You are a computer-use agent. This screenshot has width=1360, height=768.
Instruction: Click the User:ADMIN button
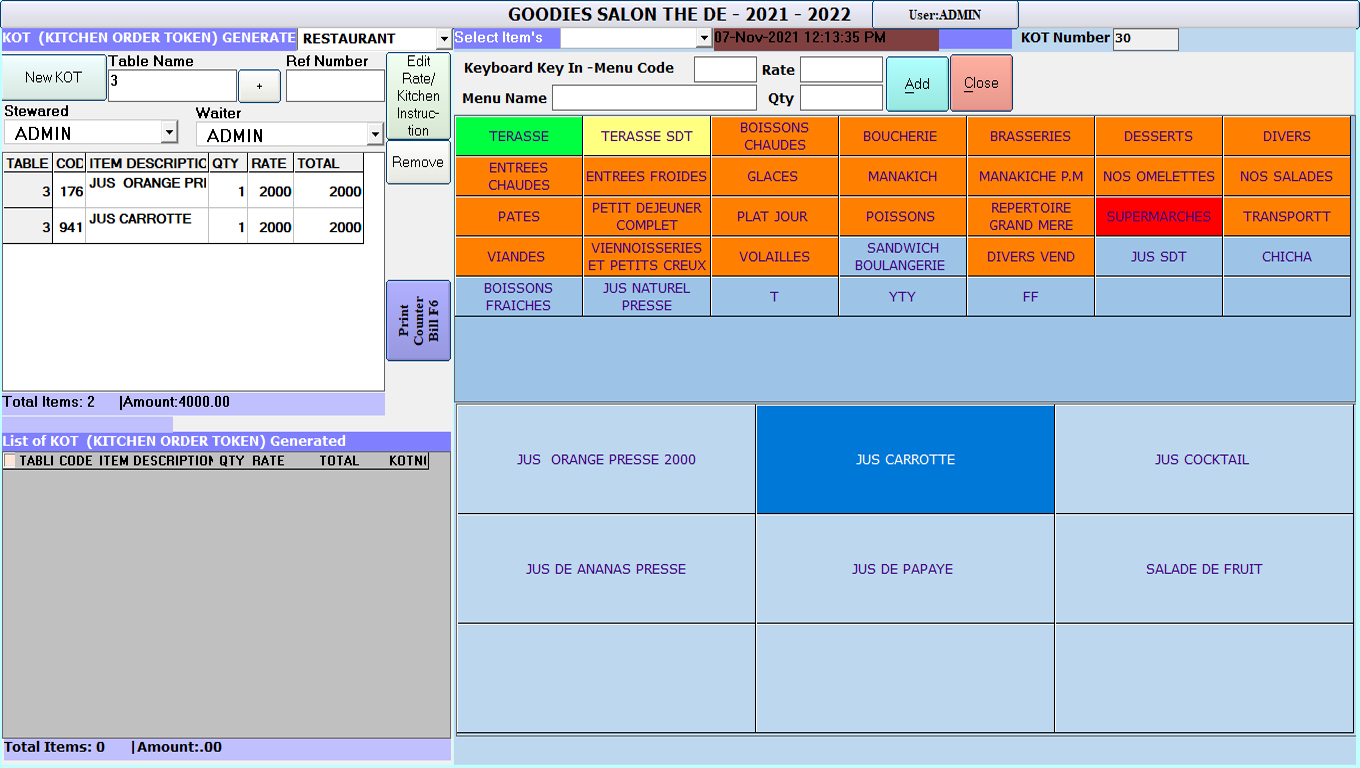click(945, 15)
